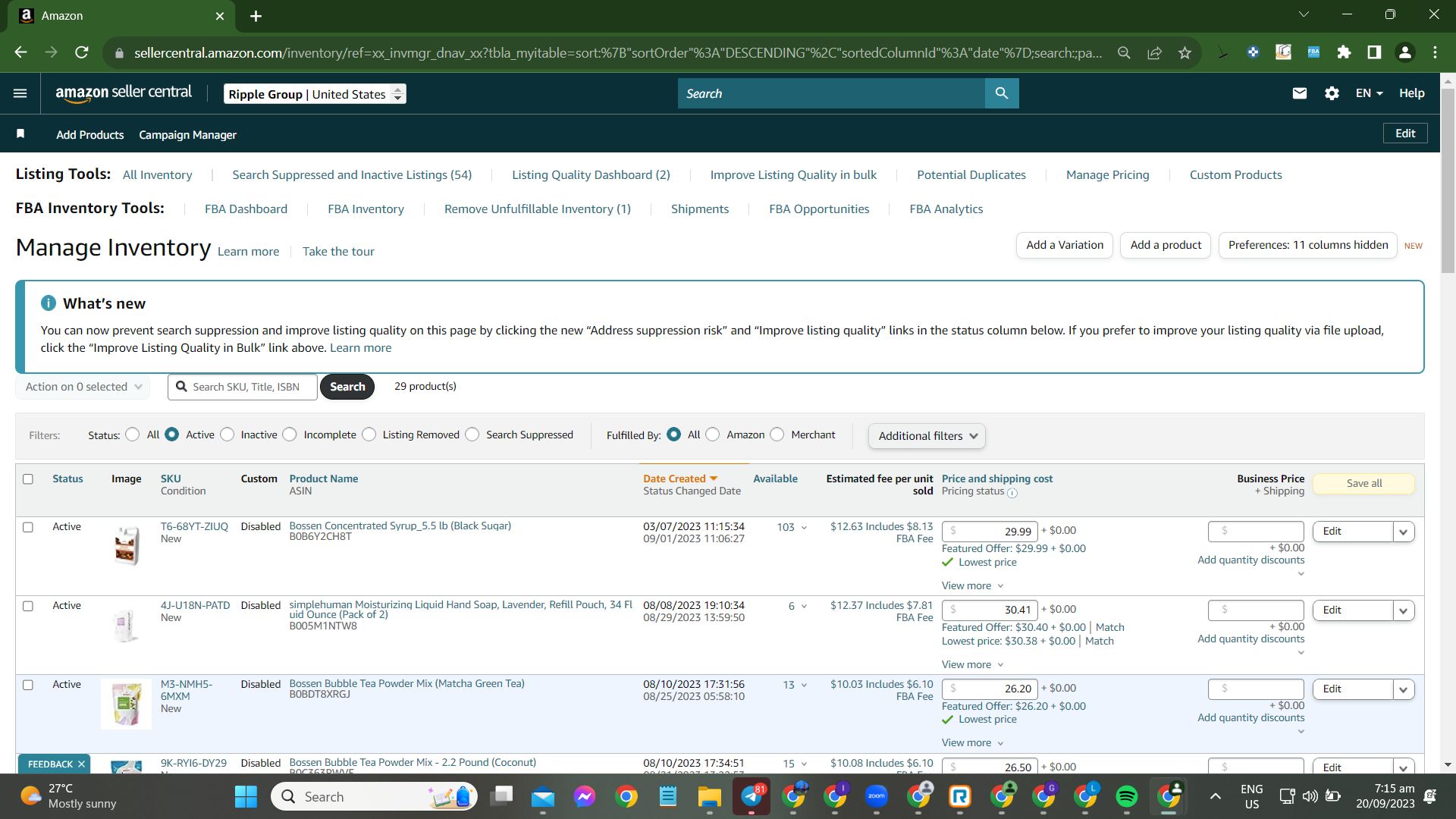The image size is (1456, 819).
Task: Open Edit dropdown arrow for simplehuman row
Action: pos(1404,610)
